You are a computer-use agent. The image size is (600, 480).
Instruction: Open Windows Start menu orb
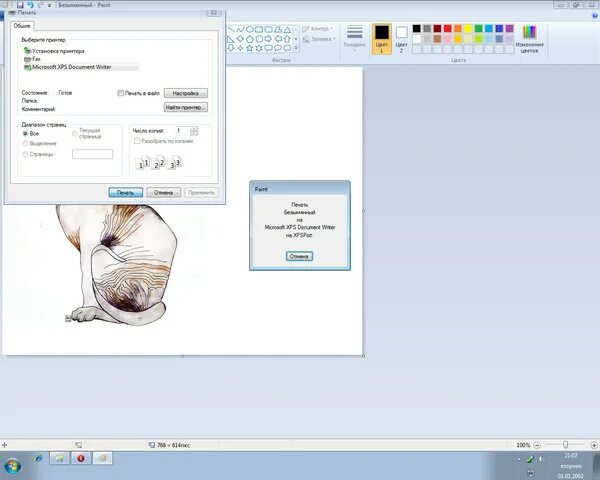[x=11, y=465]
